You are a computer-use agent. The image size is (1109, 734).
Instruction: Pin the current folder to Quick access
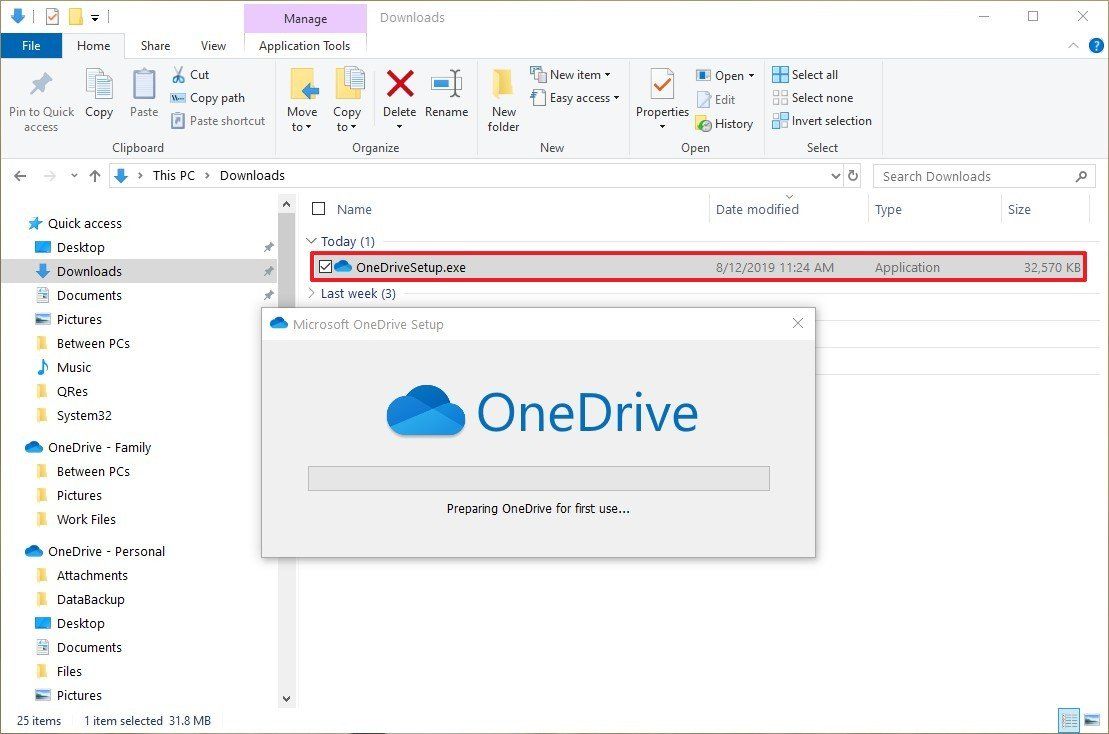pos(41,97)
